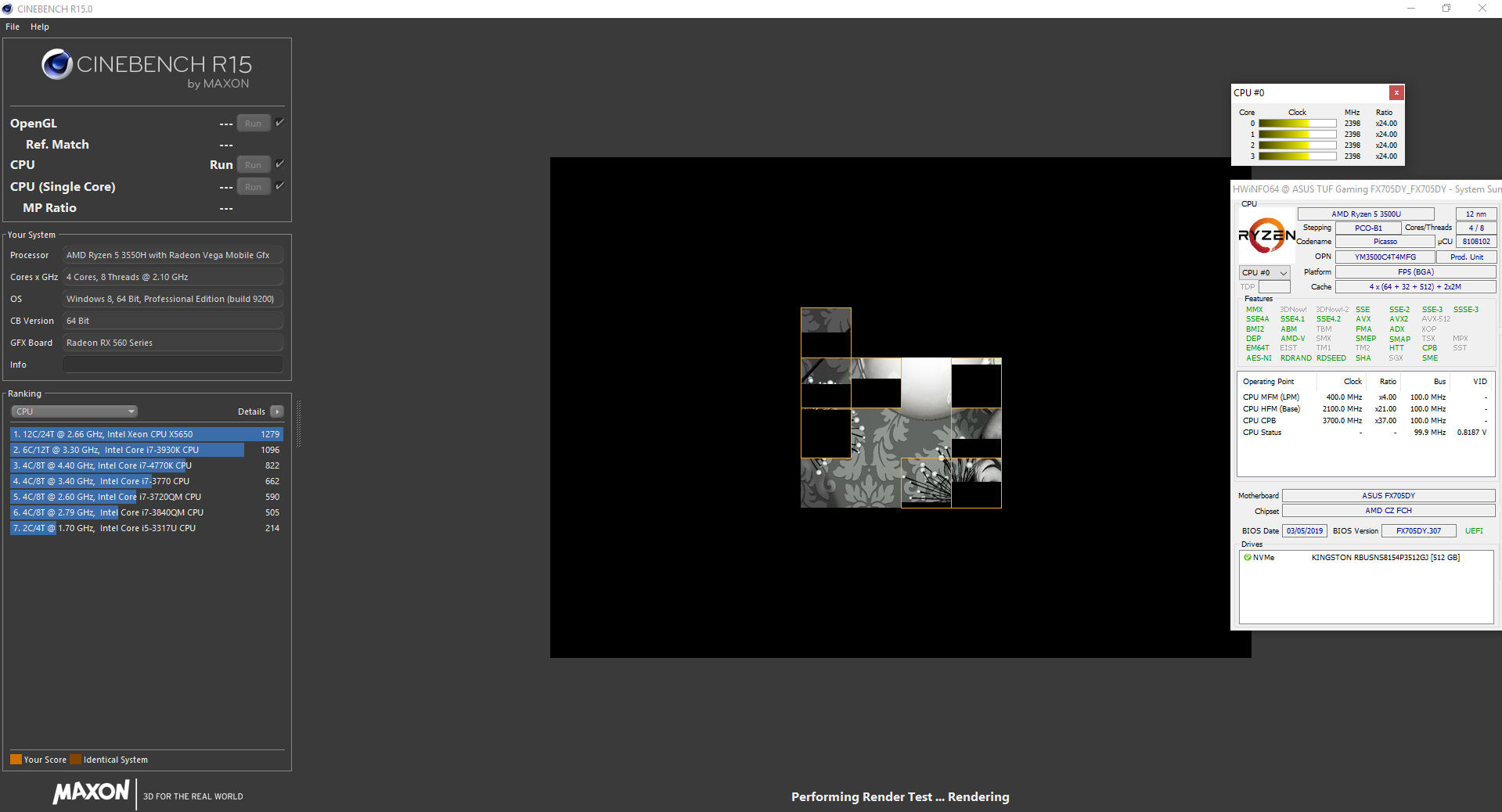The width and height of the screenshot is (1502, 812).
Task: Run the OpenGL benchmark
Action: [x=253, y=124]
